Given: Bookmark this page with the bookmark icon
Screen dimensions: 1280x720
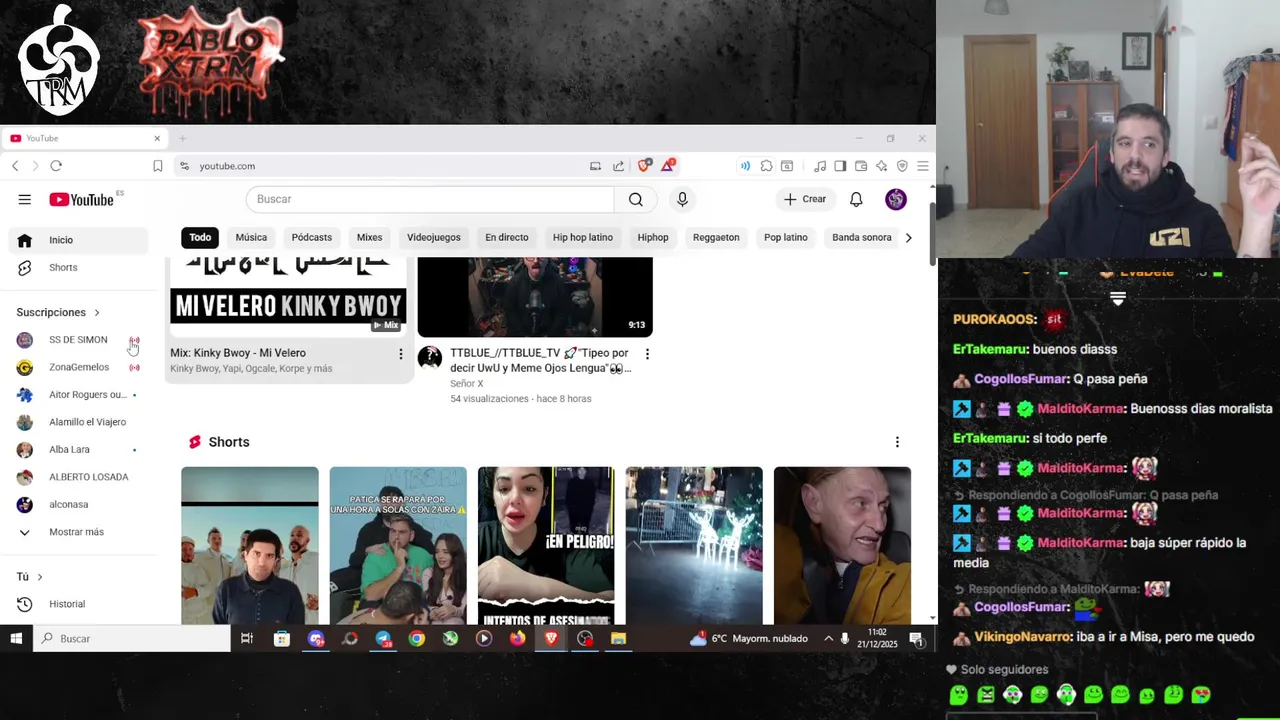Looking at the screenshot, I should (158, 166).
